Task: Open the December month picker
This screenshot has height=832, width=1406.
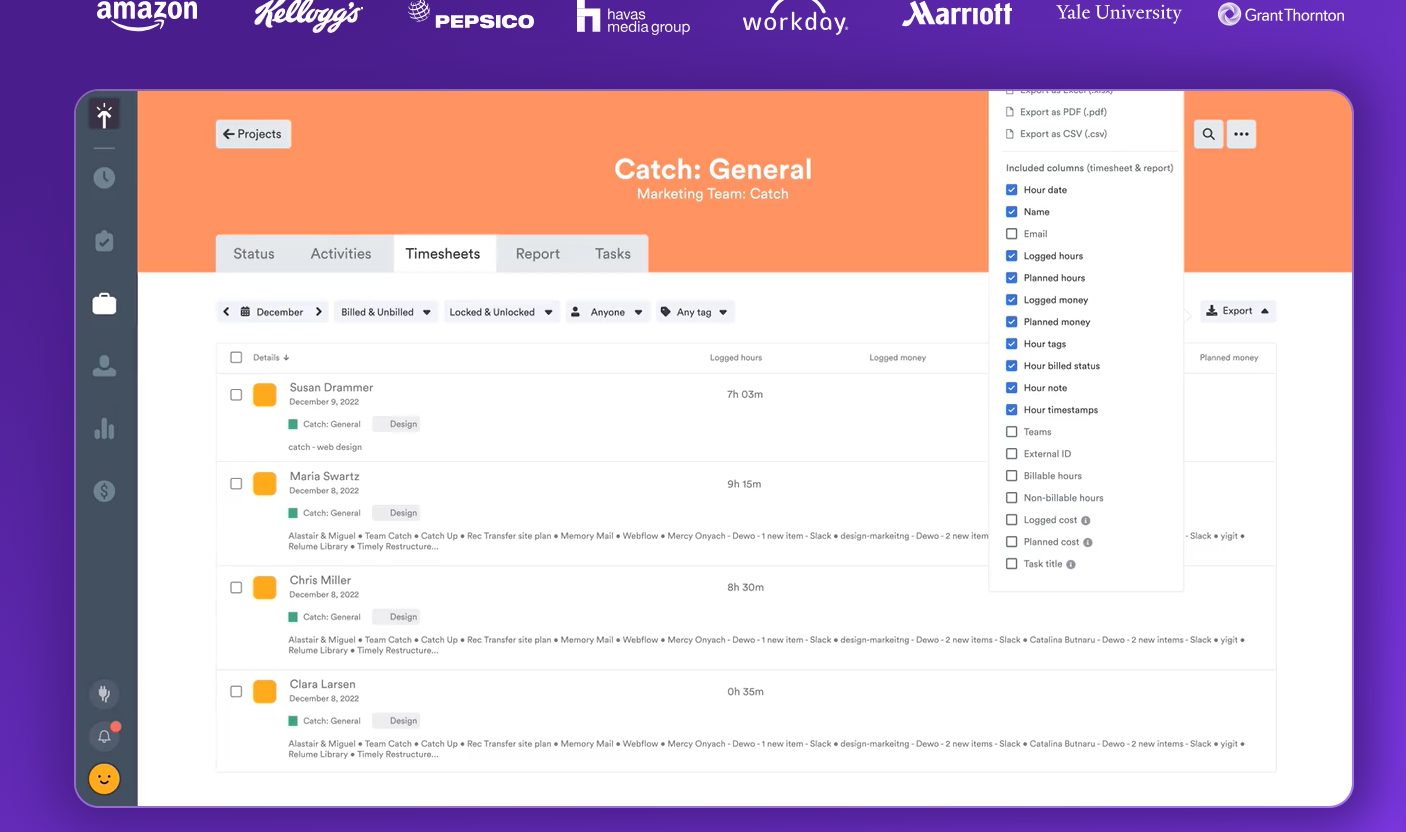Action: [x=272, y=312]
